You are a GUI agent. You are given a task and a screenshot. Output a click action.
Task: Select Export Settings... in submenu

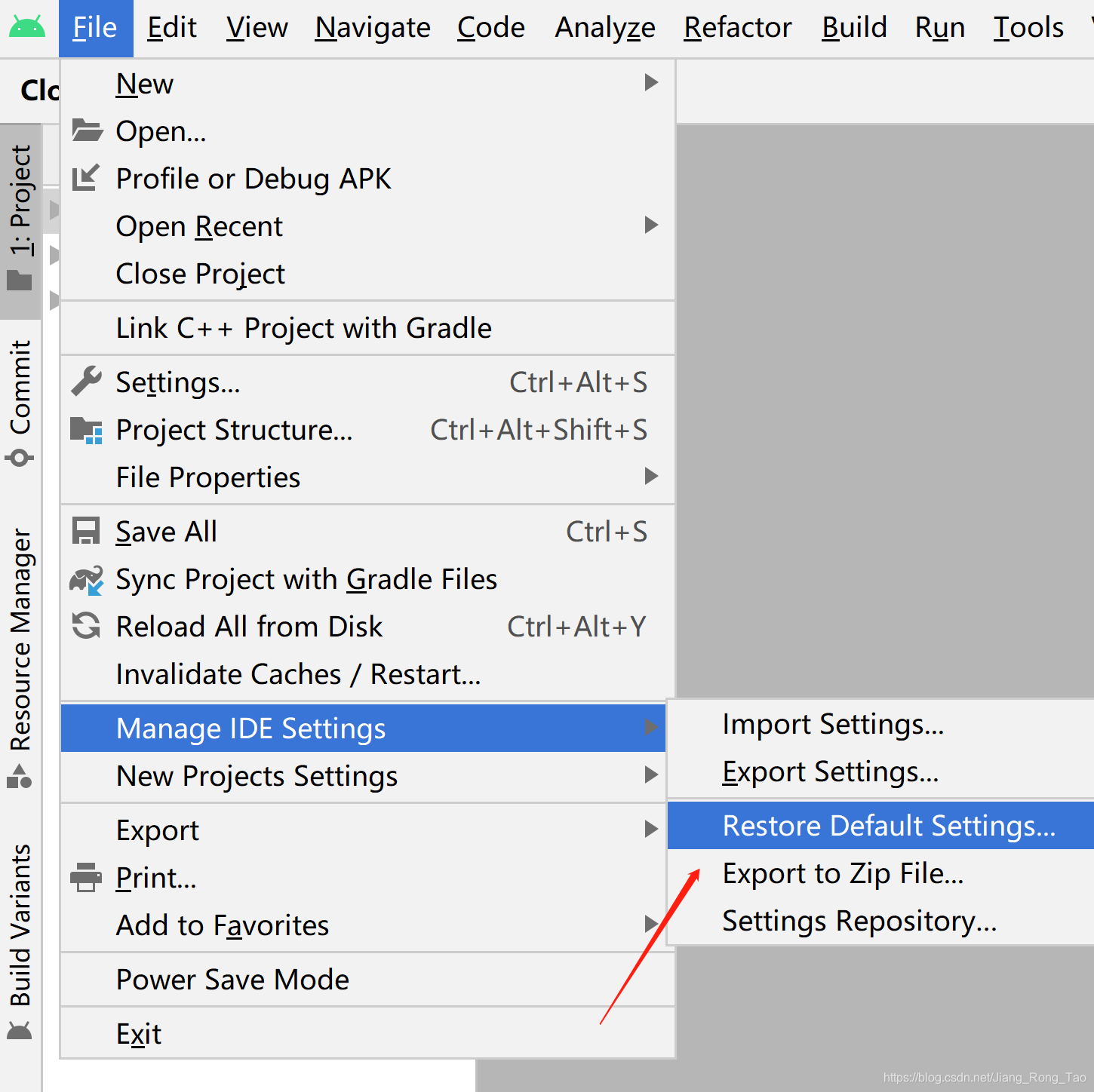click(x=881, y=771)
